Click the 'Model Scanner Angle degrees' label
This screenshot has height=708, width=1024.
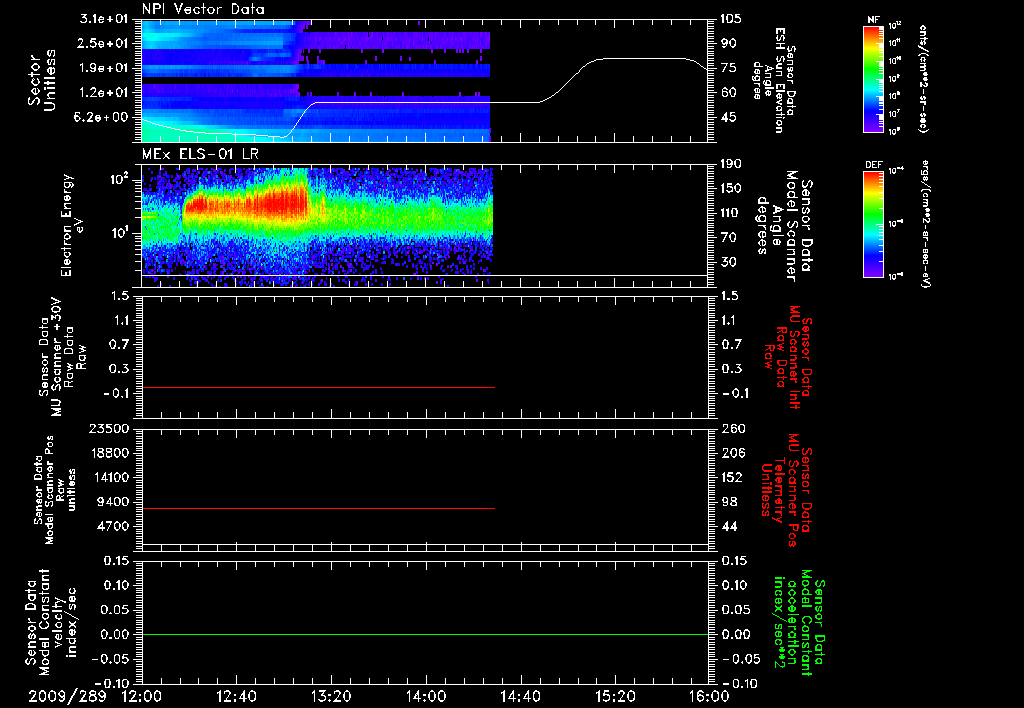click(784, 225)
